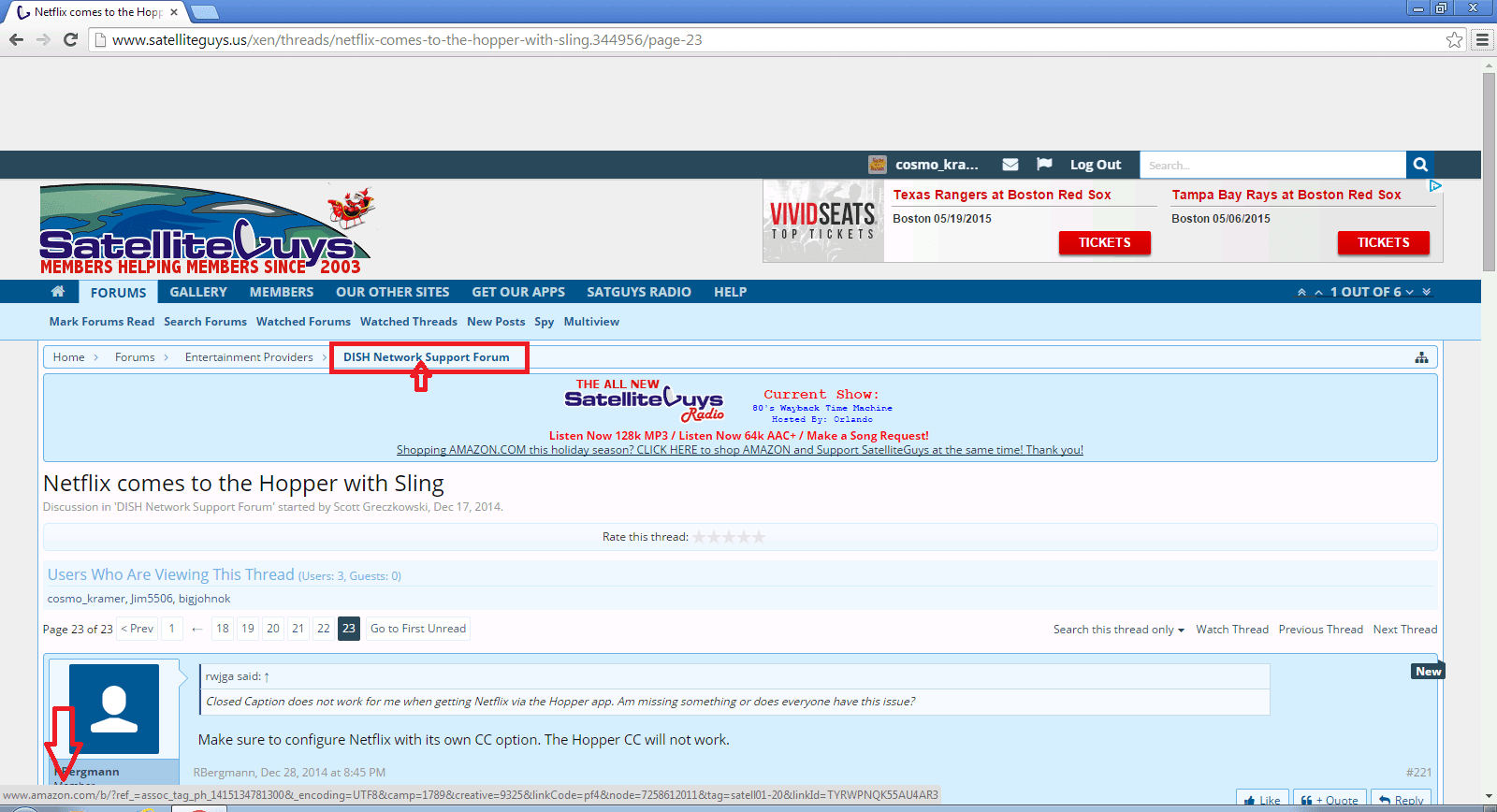Open the Watched Threads link
Image resolution: width=1497 pixels, height=812 pixels.
tap(409, 322)
